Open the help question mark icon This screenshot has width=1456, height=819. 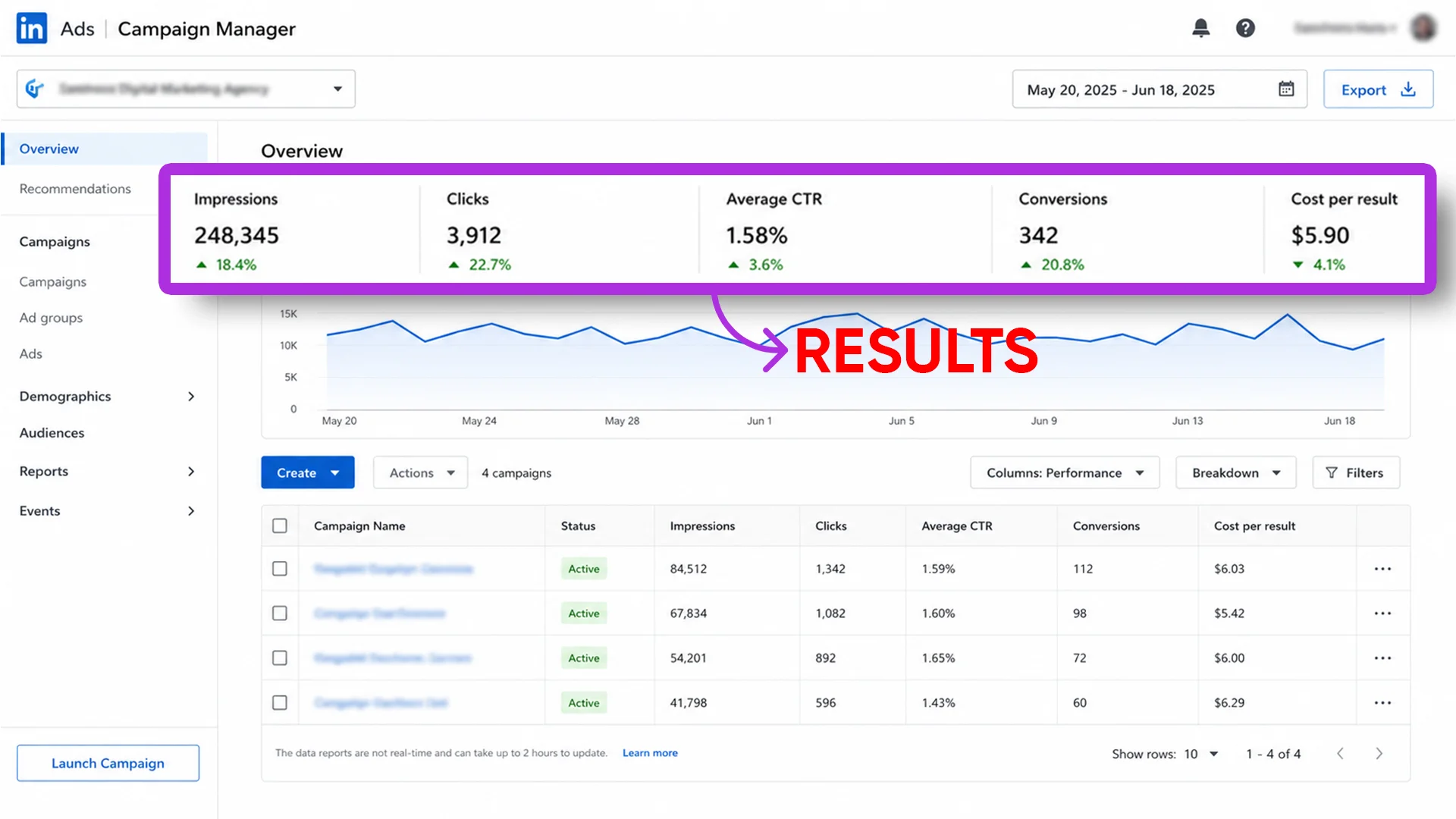tap(1245, 29)
